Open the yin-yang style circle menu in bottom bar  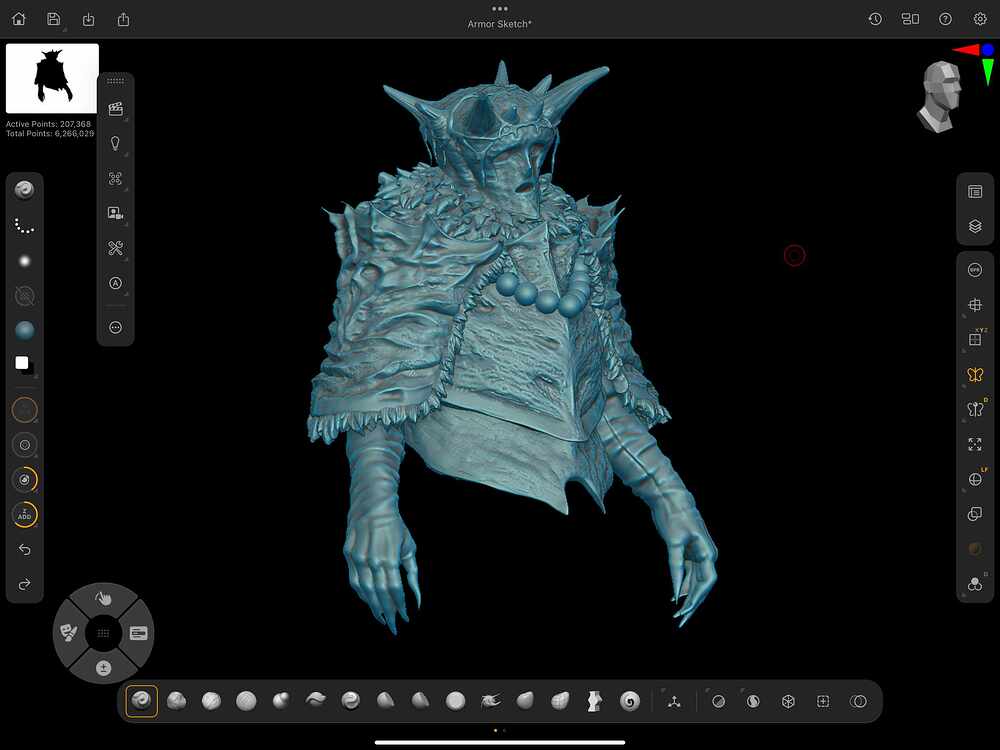pyautogui.click(x=753, y=702)
